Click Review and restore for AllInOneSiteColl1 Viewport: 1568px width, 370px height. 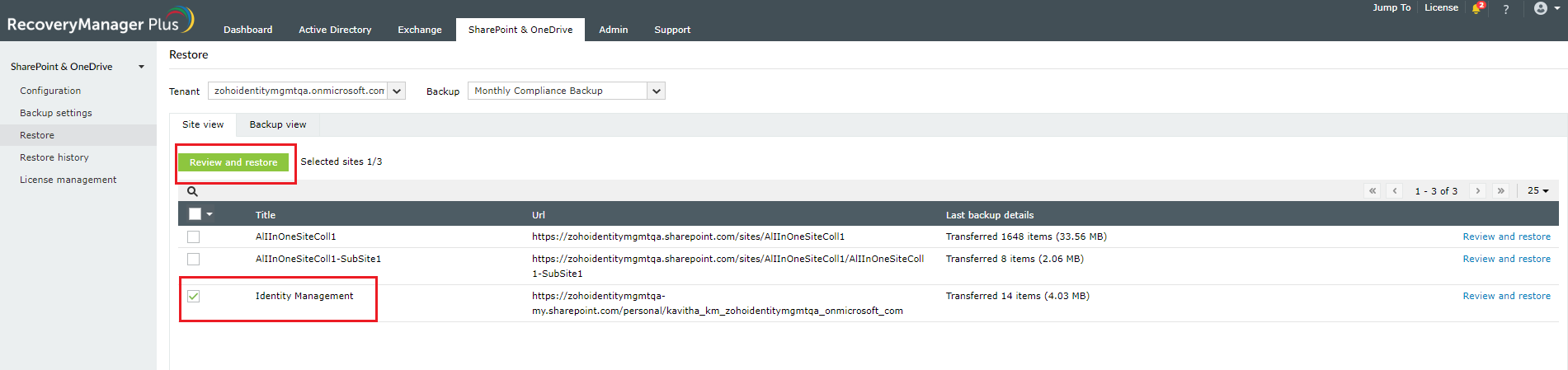1506,237
